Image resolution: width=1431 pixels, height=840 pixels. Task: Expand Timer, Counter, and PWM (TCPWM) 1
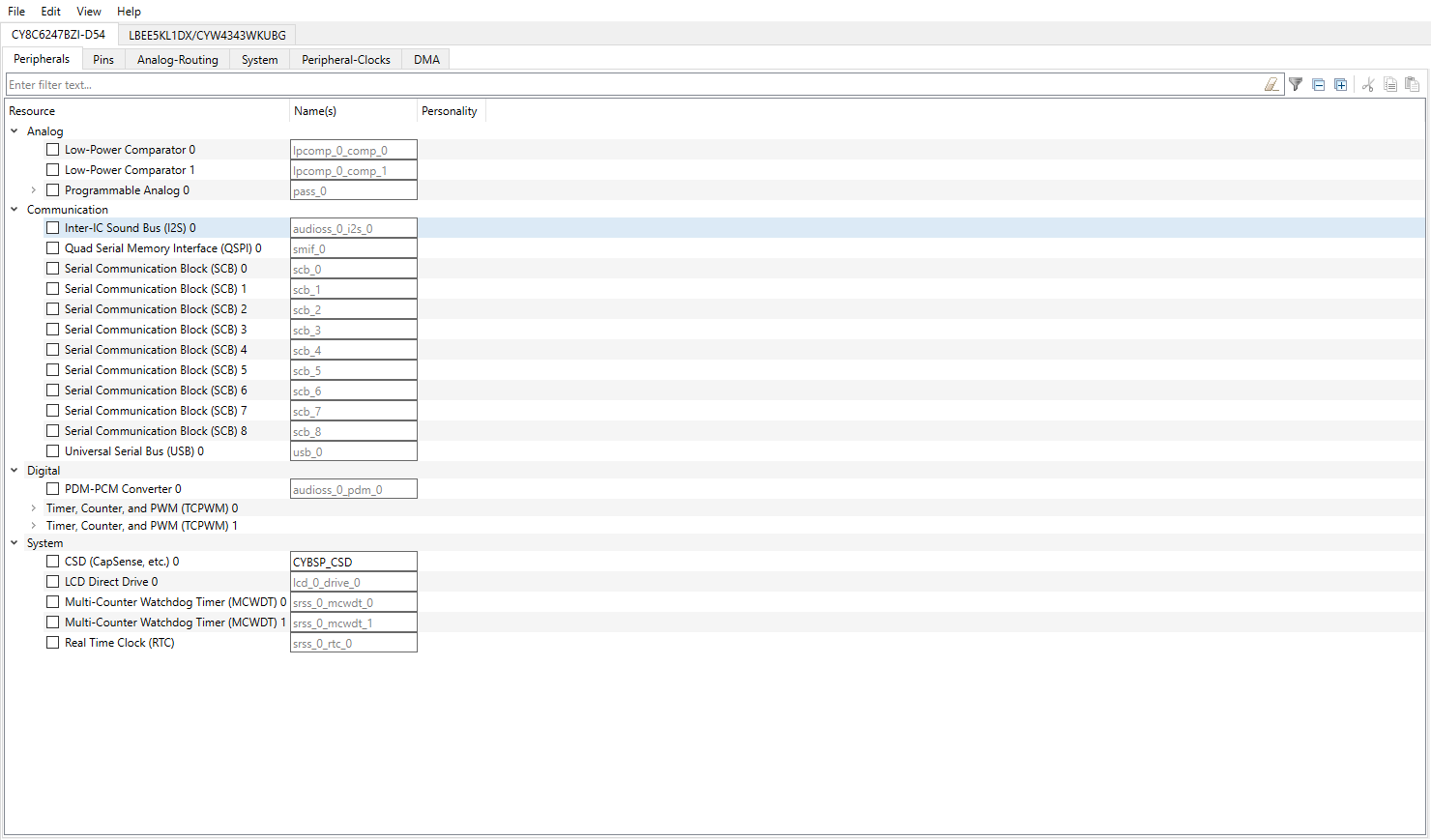(x=34, y=526)
